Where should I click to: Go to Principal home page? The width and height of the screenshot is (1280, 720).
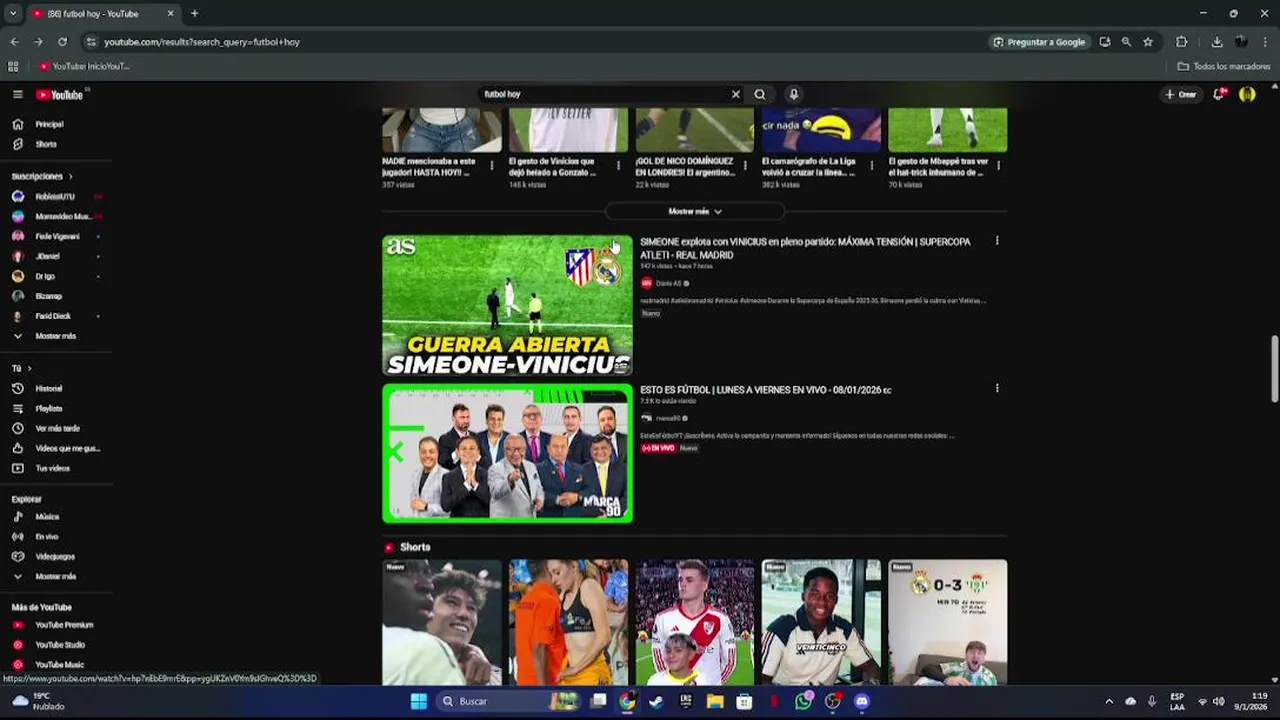tap(49, 124)
